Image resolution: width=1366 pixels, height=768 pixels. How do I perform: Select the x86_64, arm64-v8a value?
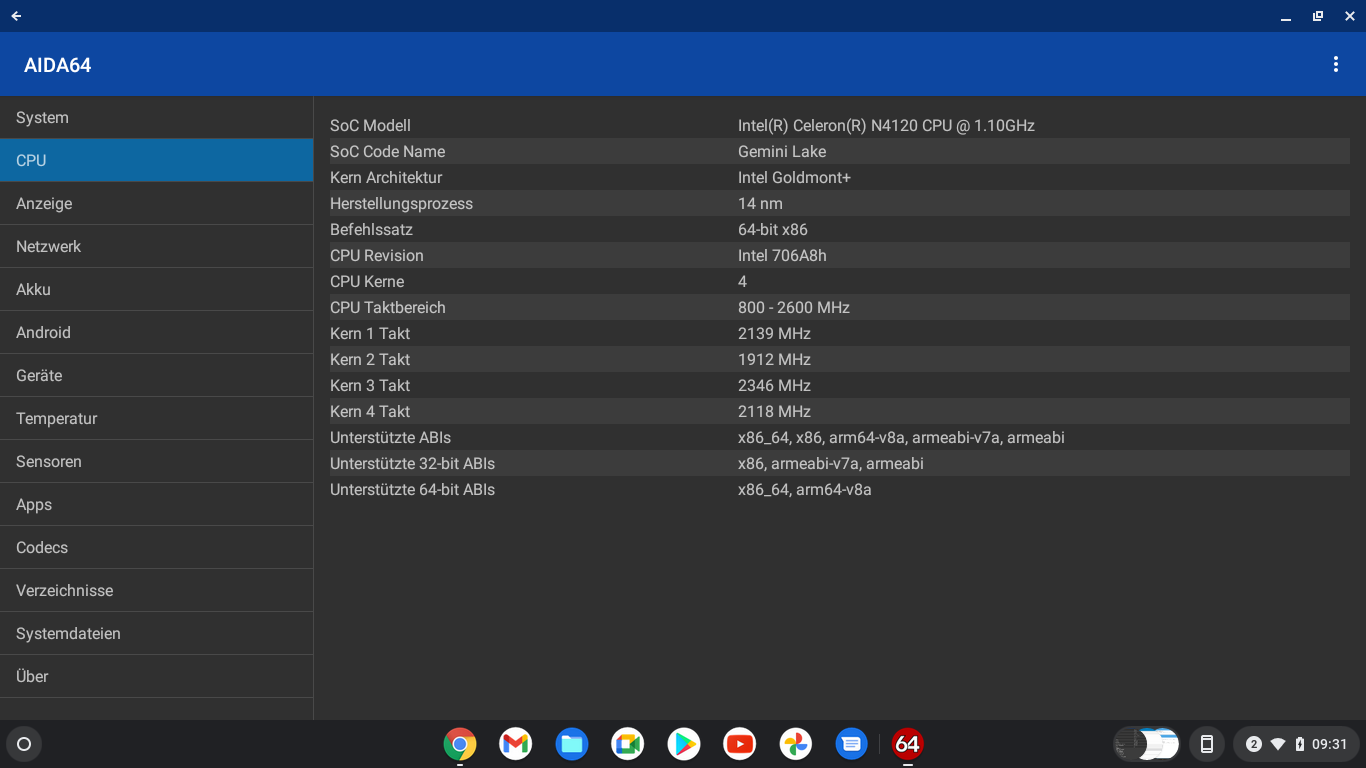click(x=805, y=489)
